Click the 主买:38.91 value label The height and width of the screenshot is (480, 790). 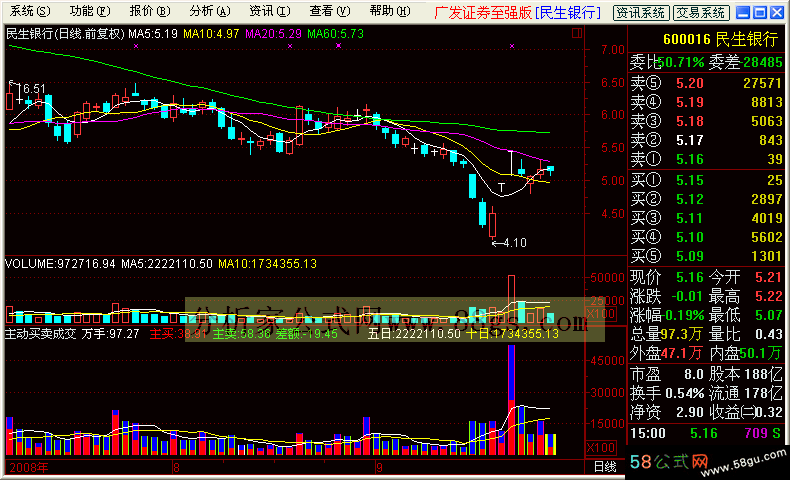tap(178, 334)
